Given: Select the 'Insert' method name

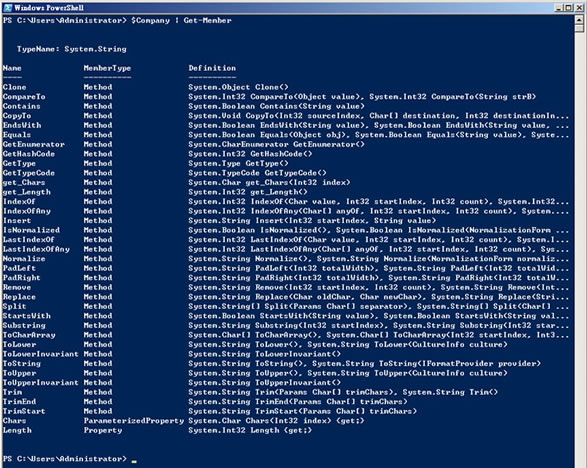Looking at the screenshot, I should (17, 221).
